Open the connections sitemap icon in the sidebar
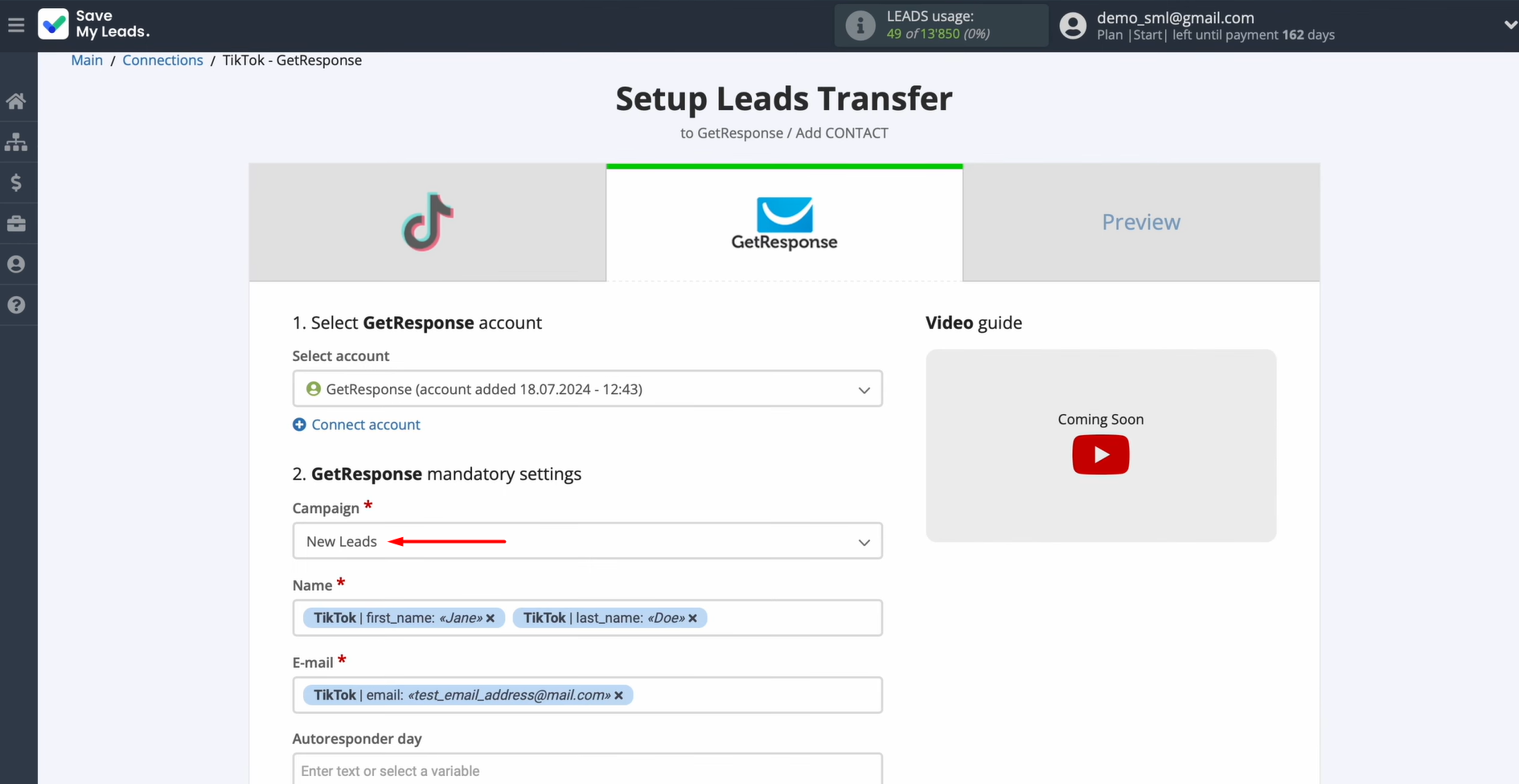 16,142
